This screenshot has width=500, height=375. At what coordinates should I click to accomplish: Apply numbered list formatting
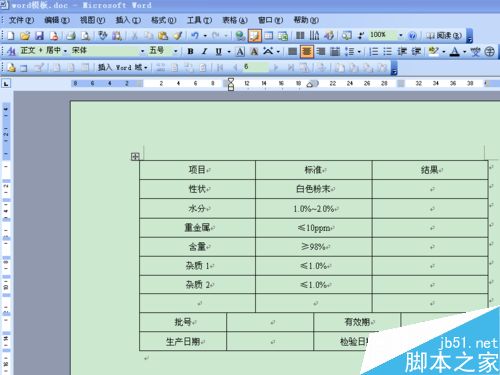374,51
